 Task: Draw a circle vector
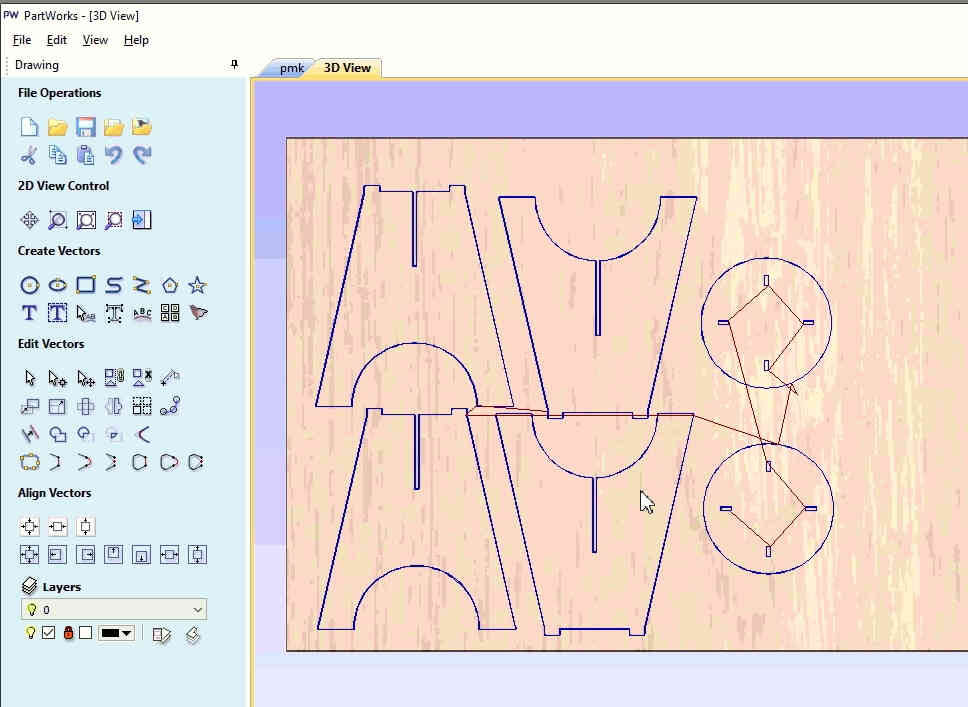coord(29,285)
